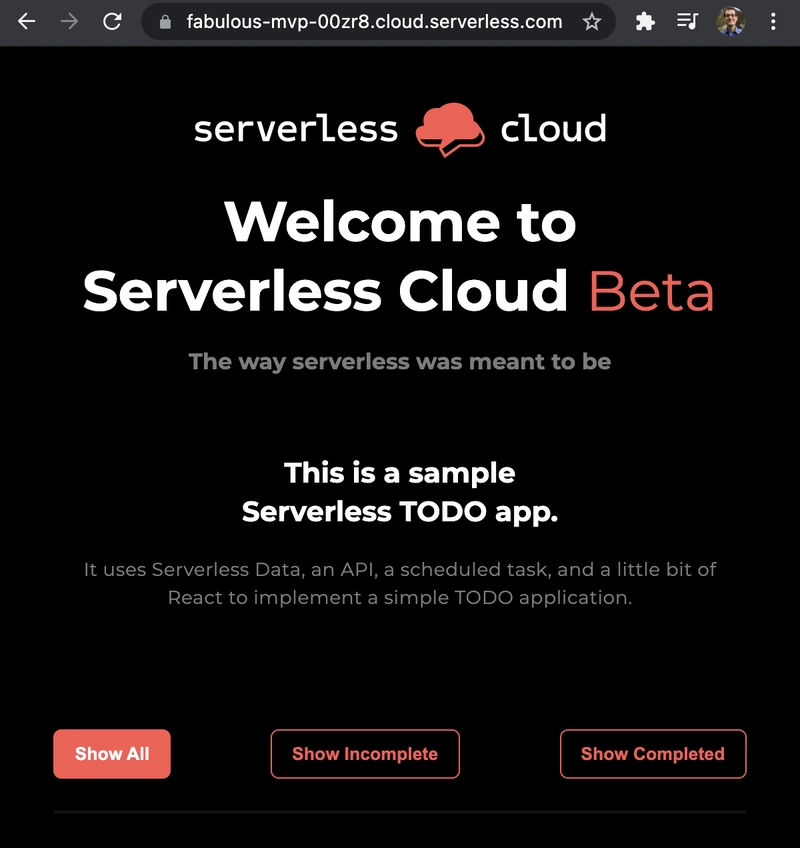Select the Show All filter

coord(112,754)
